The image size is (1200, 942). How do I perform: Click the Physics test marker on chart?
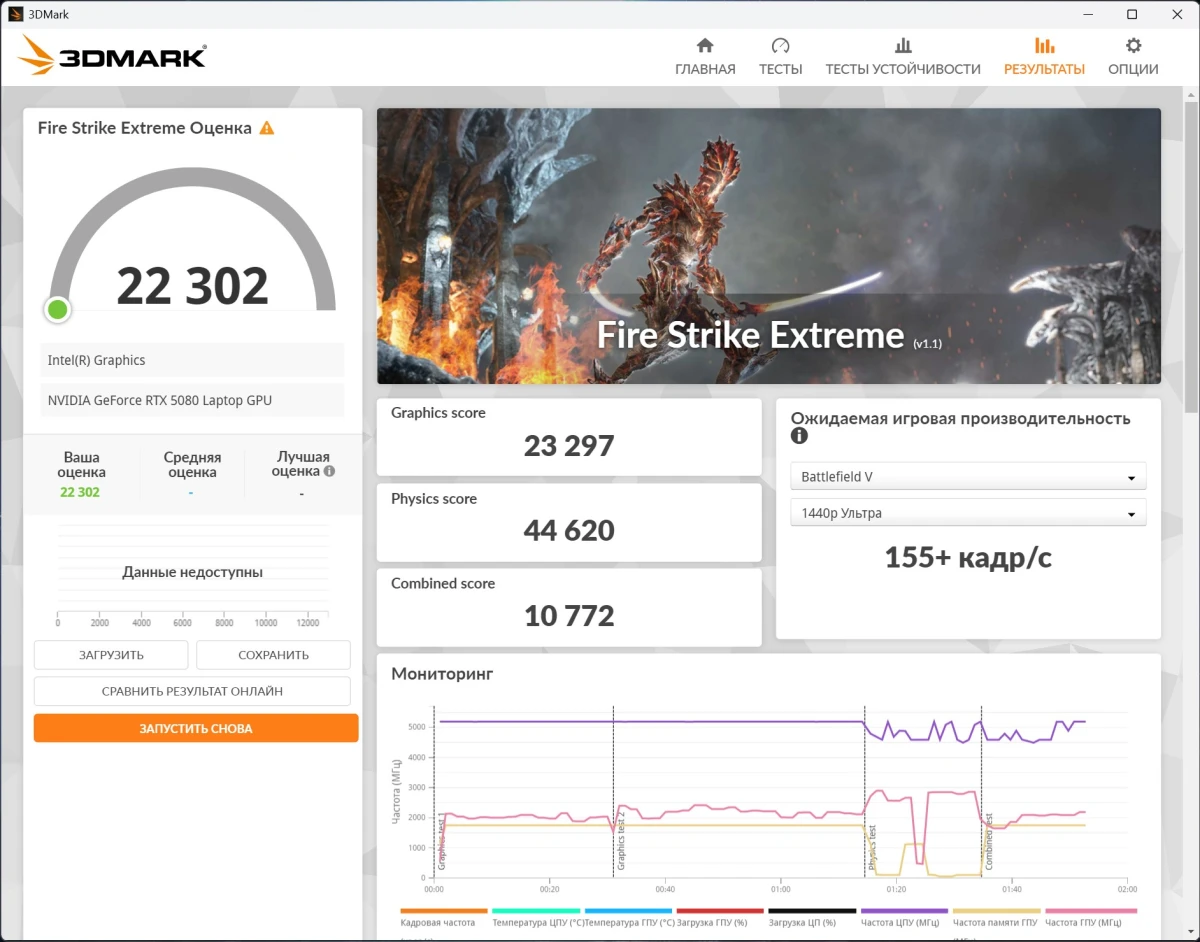tap(872, 846)
